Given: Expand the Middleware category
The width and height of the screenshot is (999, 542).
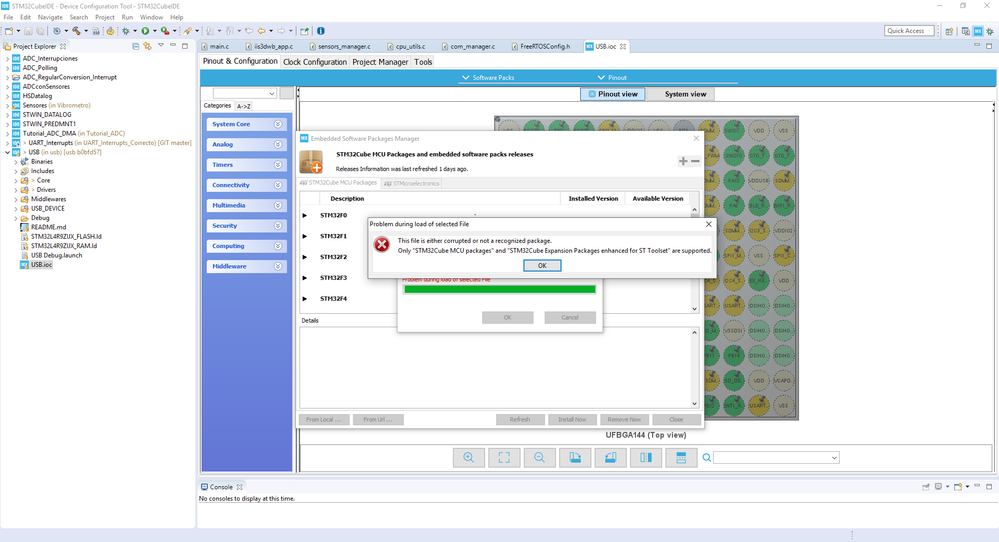Looking at the screenshot, I should tap(247, 266).
